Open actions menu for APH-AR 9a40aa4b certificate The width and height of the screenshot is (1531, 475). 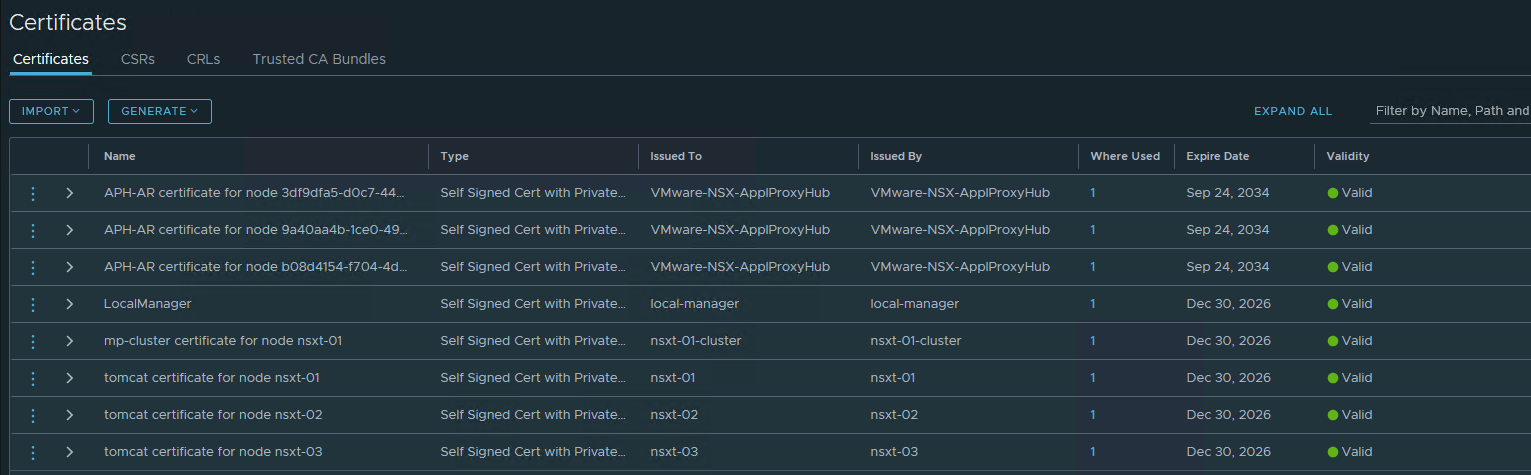click(32, 230)
